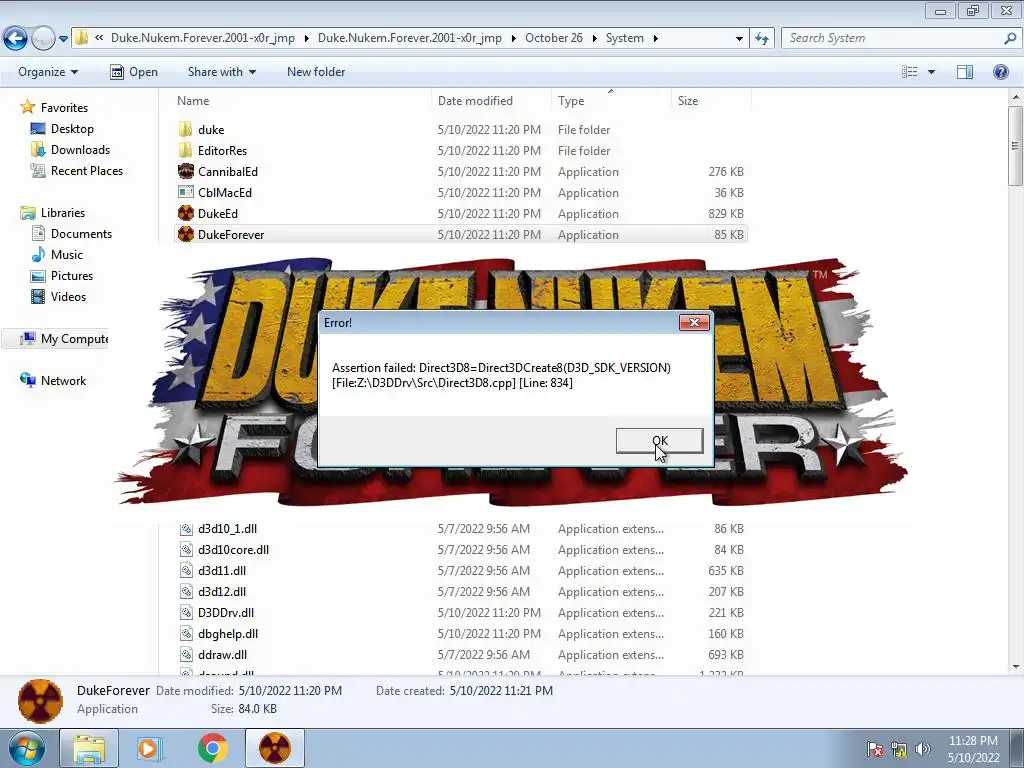Screen dimensions: 1024x768
Task: Open the Music library
Action: click(57, 254)
